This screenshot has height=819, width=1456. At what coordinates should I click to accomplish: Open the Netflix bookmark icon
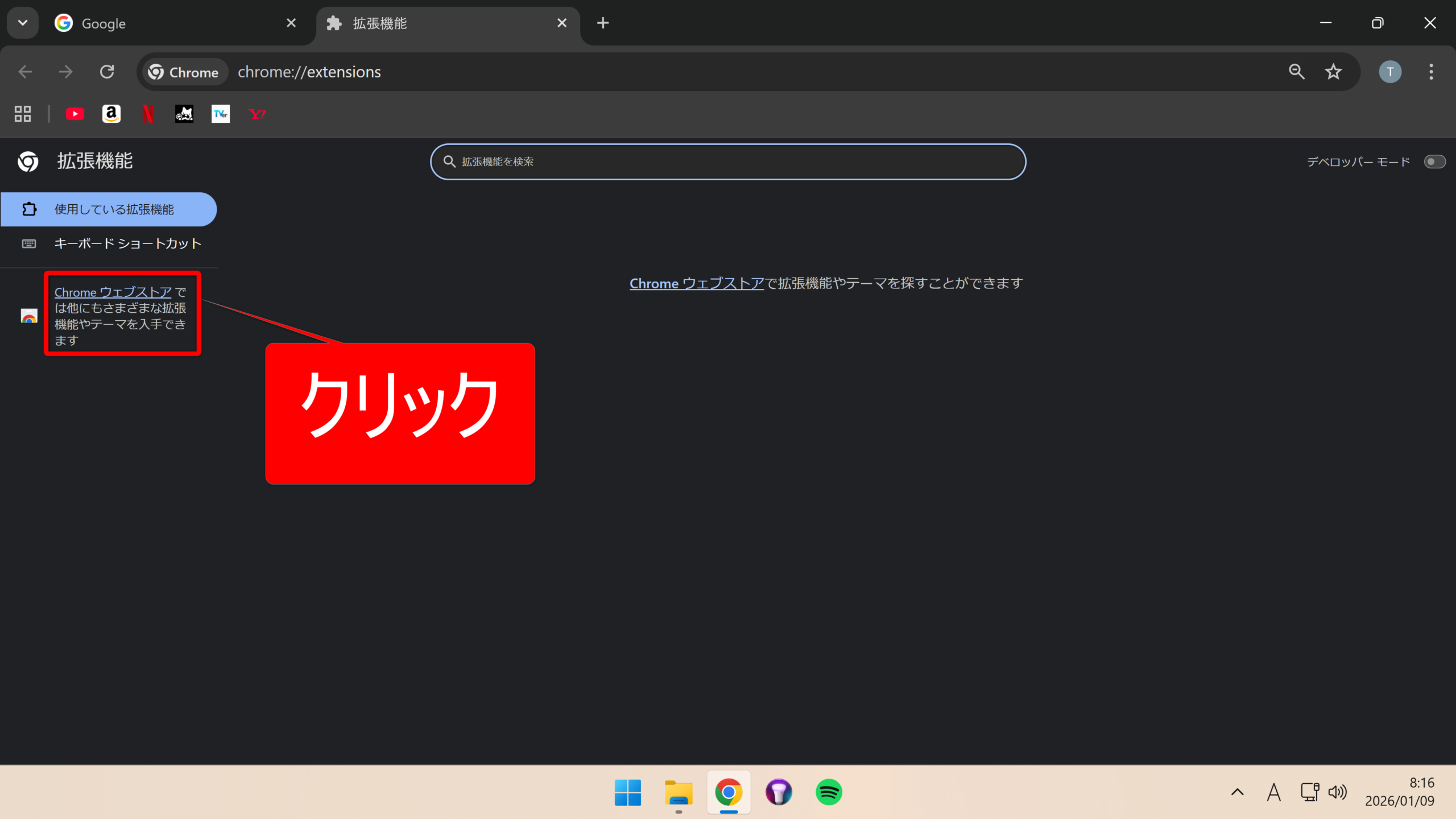[148, 114]
